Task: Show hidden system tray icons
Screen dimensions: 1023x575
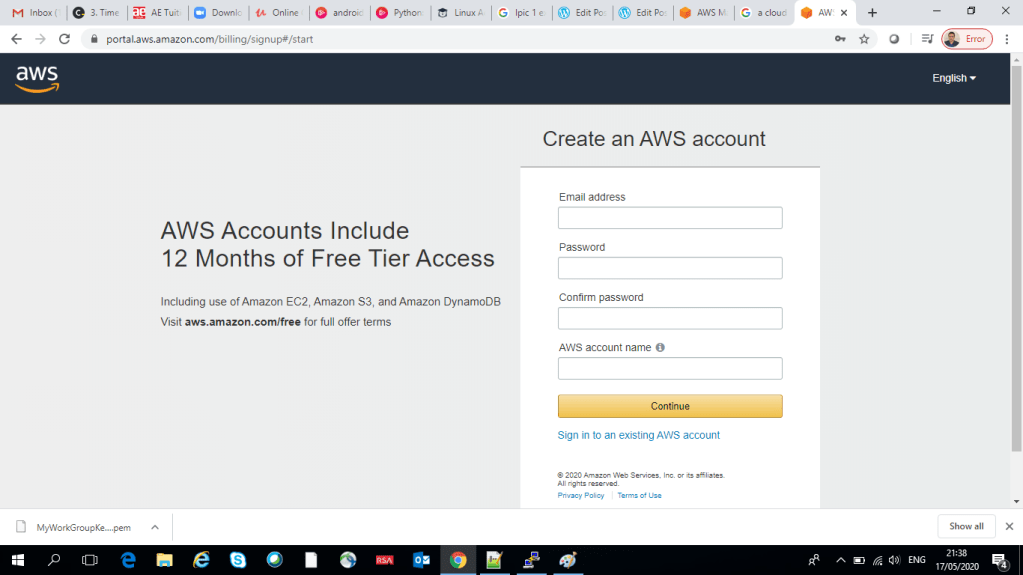Action: point(841,560)
